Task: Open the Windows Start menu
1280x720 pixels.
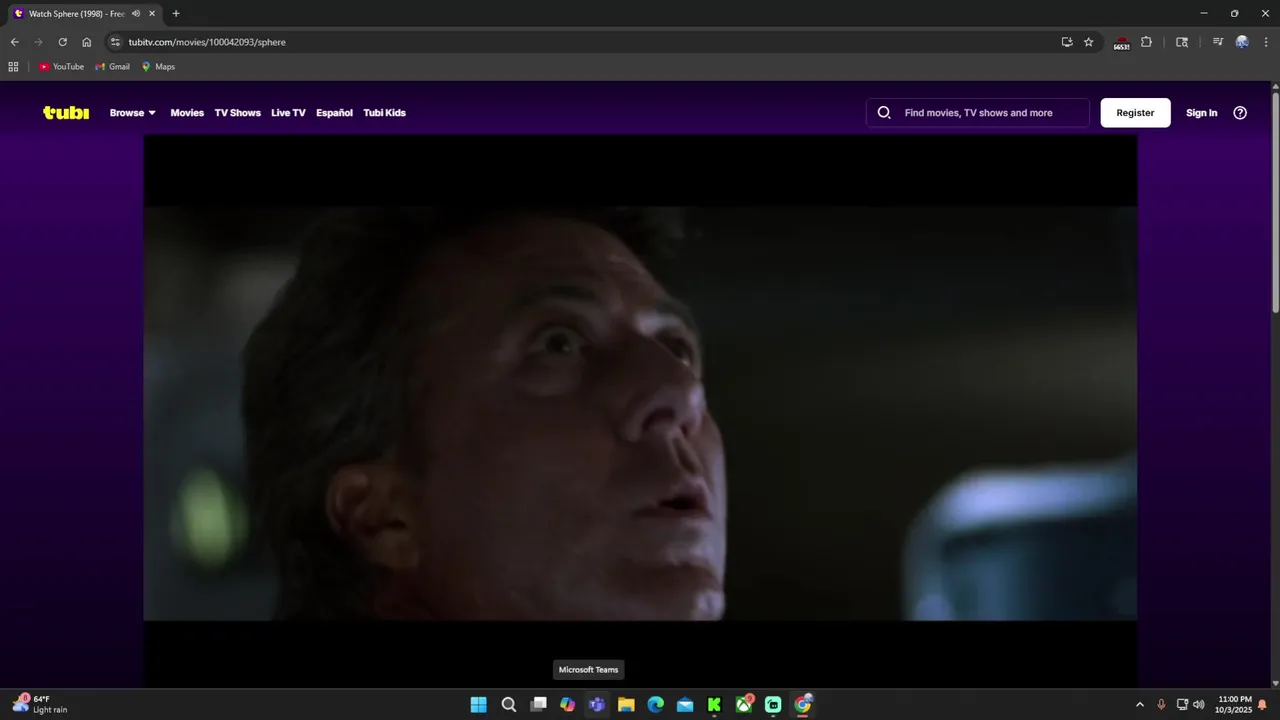Action: 479,705
